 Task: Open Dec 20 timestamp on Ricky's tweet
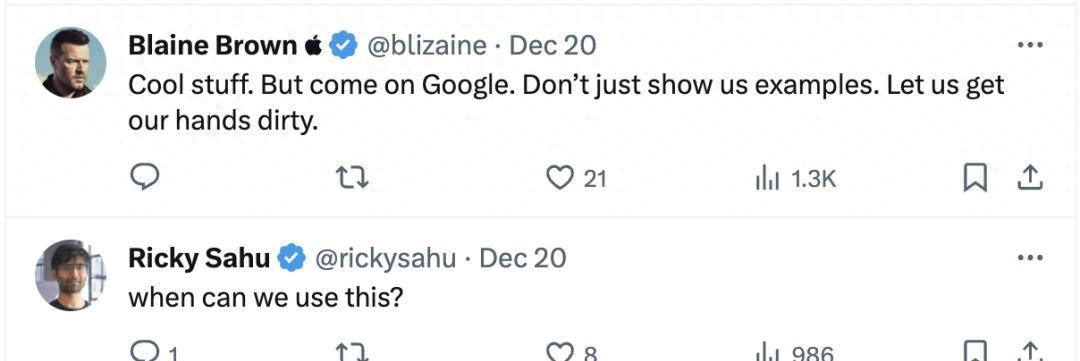522,258
